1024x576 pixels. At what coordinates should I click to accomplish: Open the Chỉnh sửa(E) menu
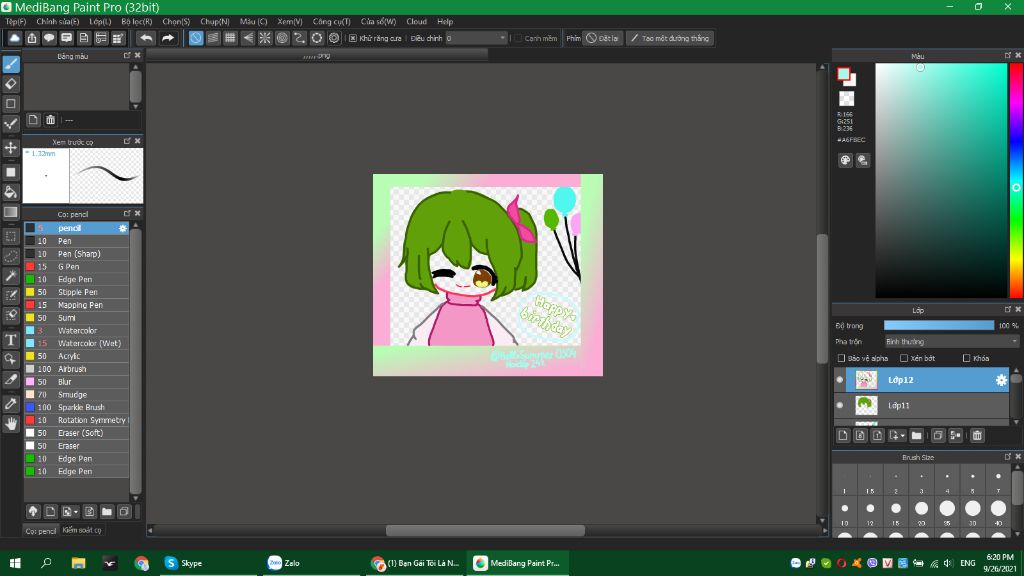[x=57, y=22]
